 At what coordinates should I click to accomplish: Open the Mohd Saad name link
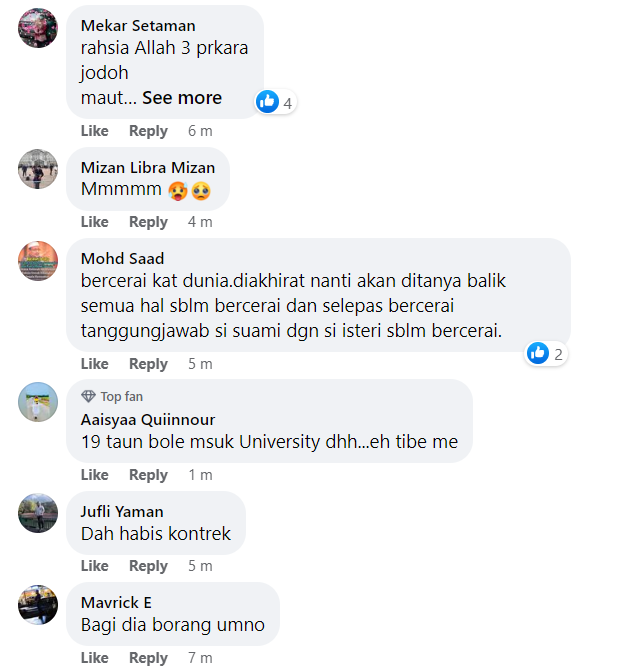pos(122,259)
